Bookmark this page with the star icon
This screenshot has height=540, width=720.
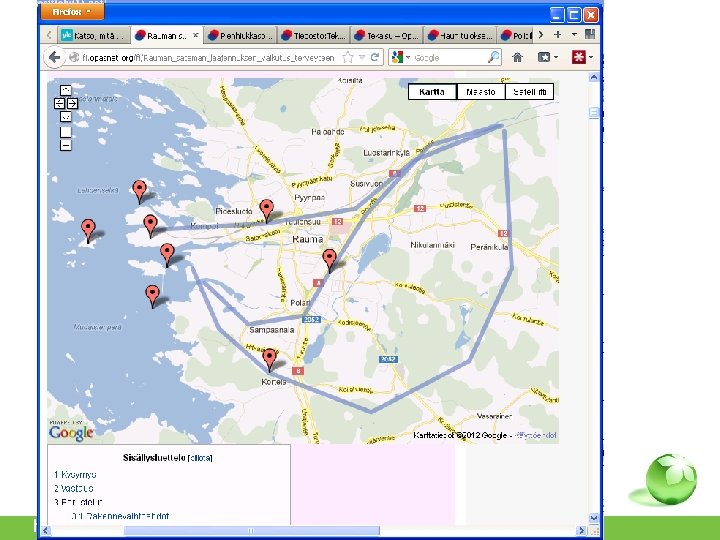coord(348,57)
